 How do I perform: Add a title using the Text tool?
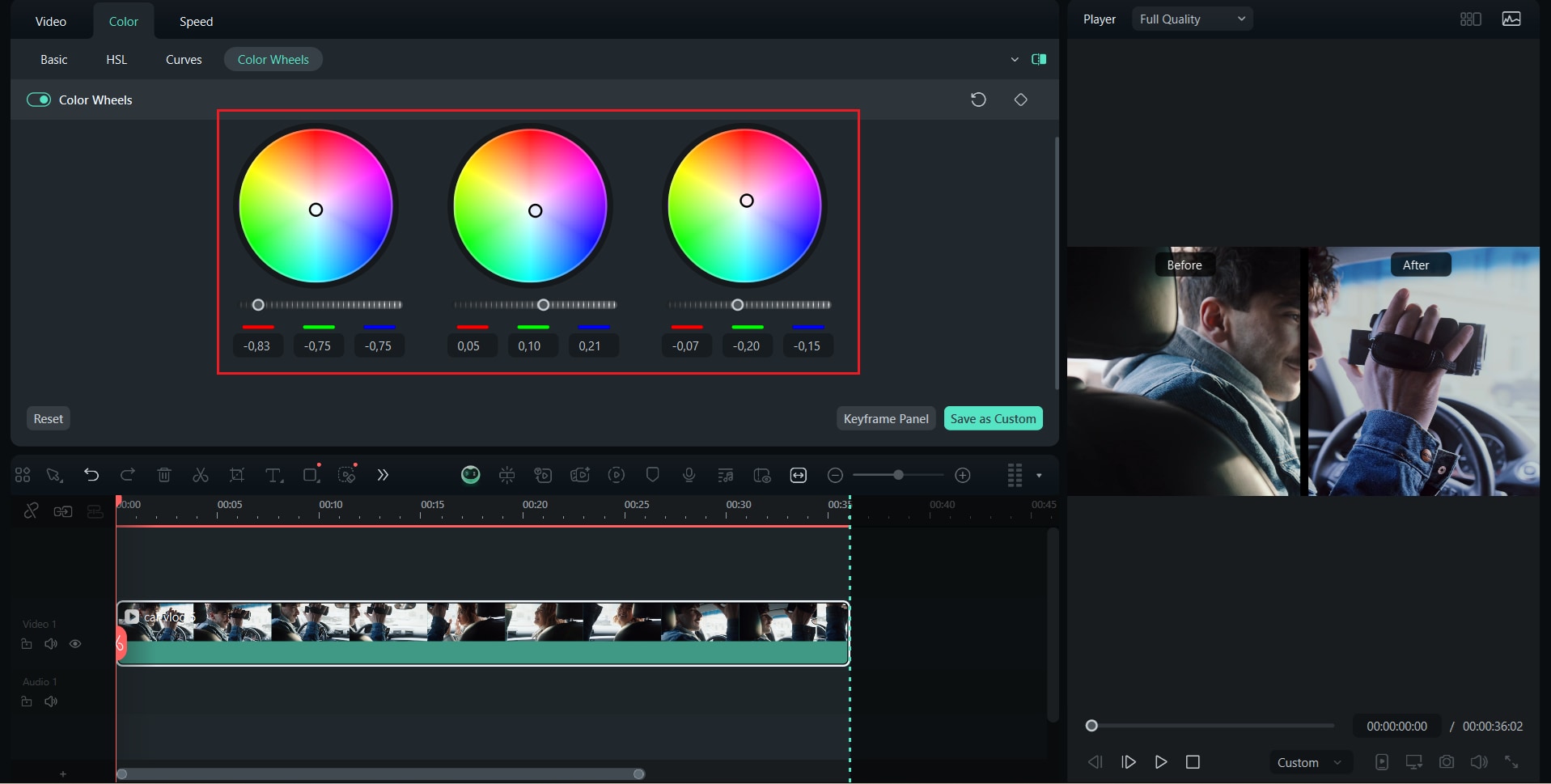273,475
